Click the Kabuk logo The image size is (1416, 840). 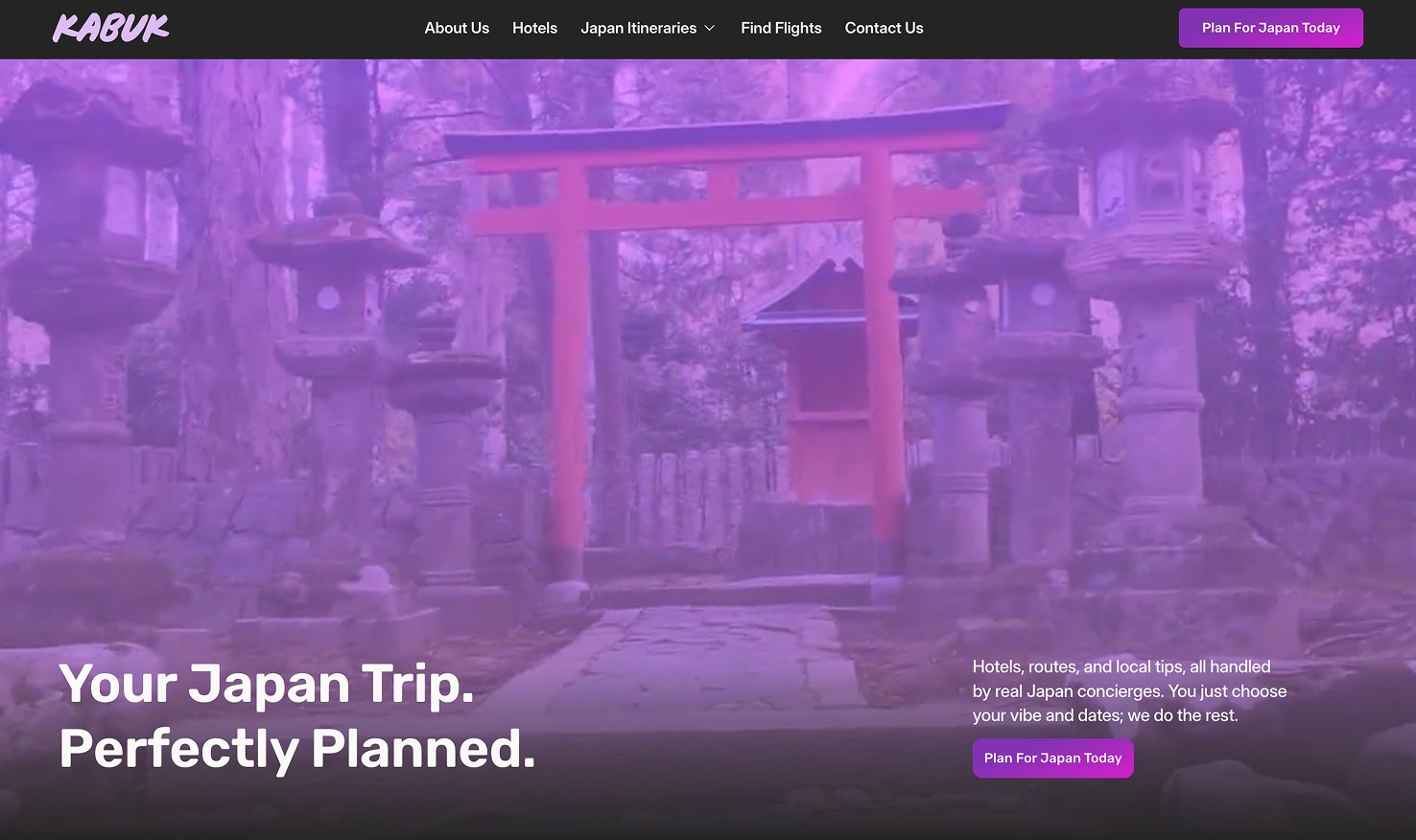point(110,28)
